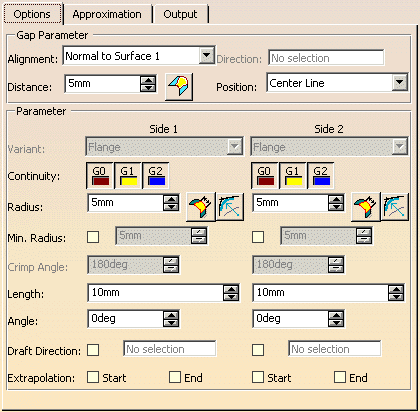Open the Alignment dropdown list
Screen dimensions: 420x412
click(x=207, y=56)
